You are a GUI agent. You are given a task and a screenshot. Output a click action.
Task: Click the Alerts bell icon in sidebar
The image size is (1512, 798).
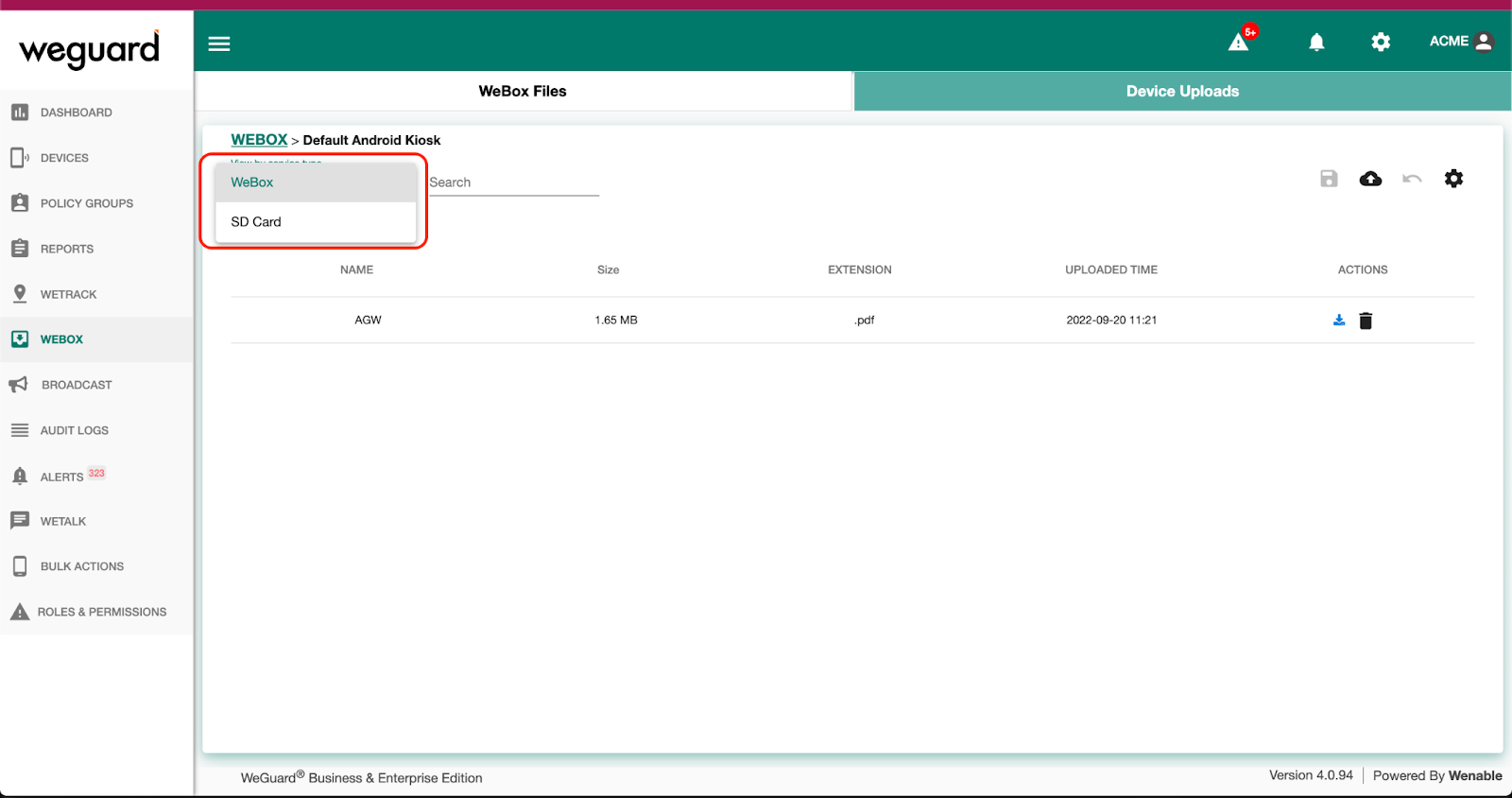(x=20, y=476)
